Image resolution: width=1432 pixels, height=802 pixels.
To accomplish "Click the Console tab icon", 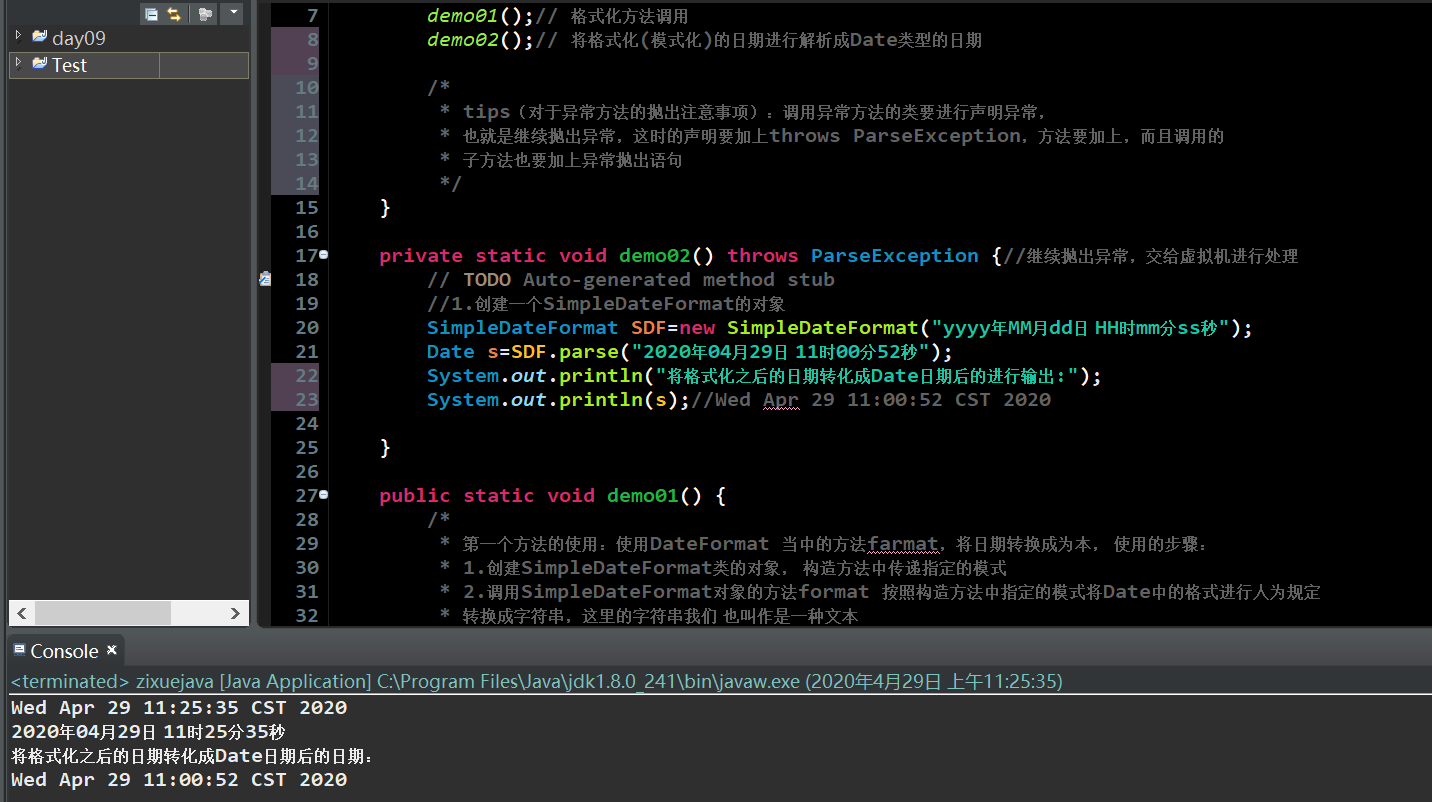I will (x=19, y=650).
